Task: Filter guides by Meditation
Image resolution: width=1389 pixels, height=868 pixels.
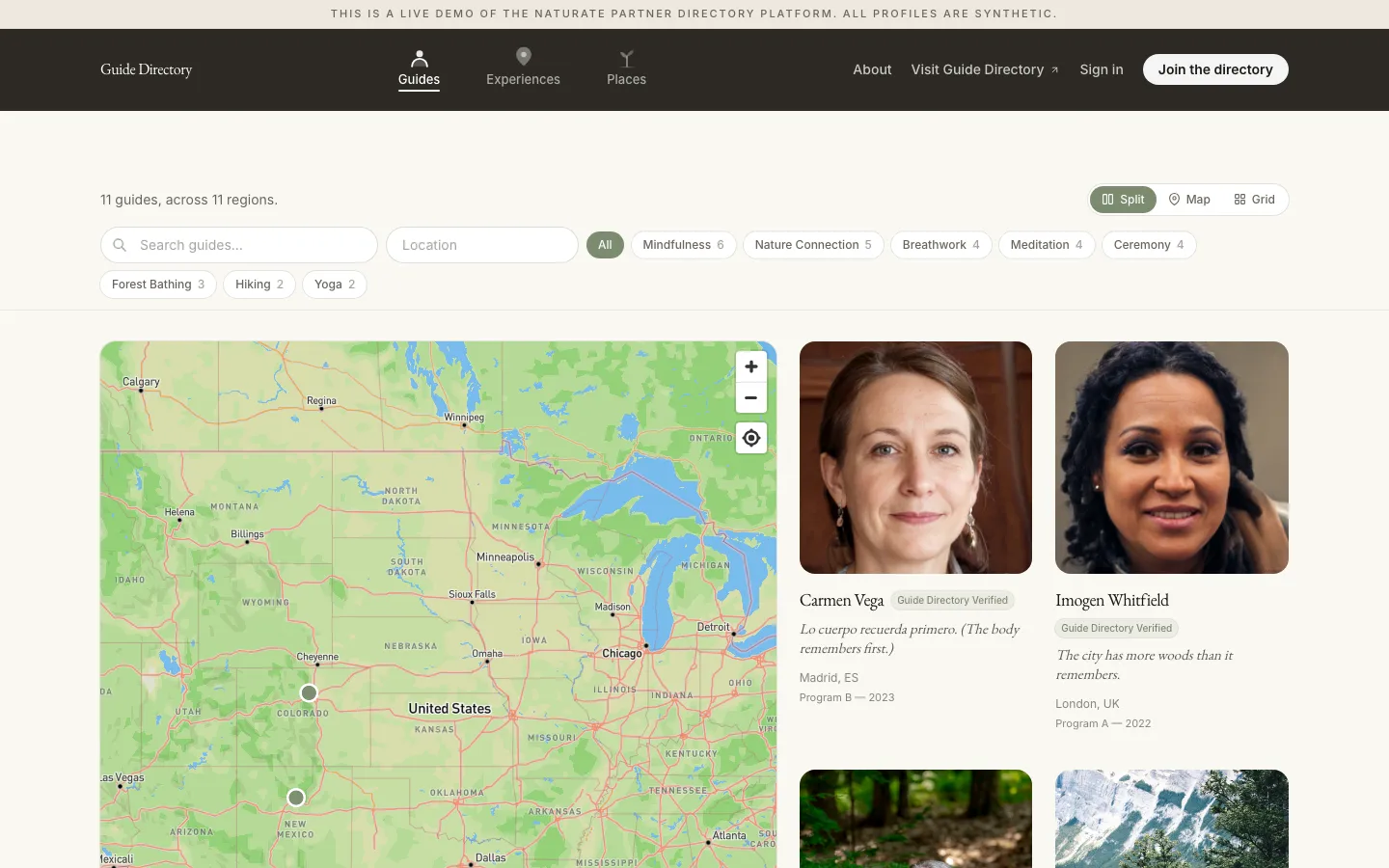Action: point(1047,245)
